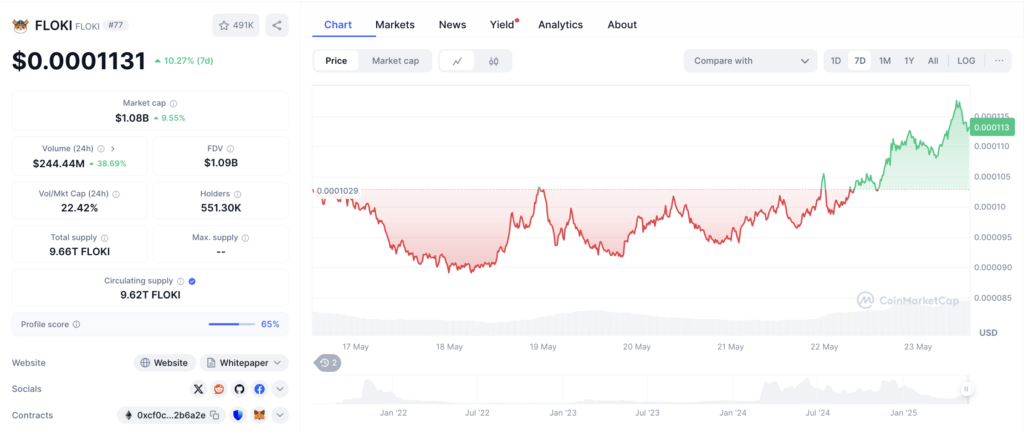Click the Total supply info icon

point(104,238)
